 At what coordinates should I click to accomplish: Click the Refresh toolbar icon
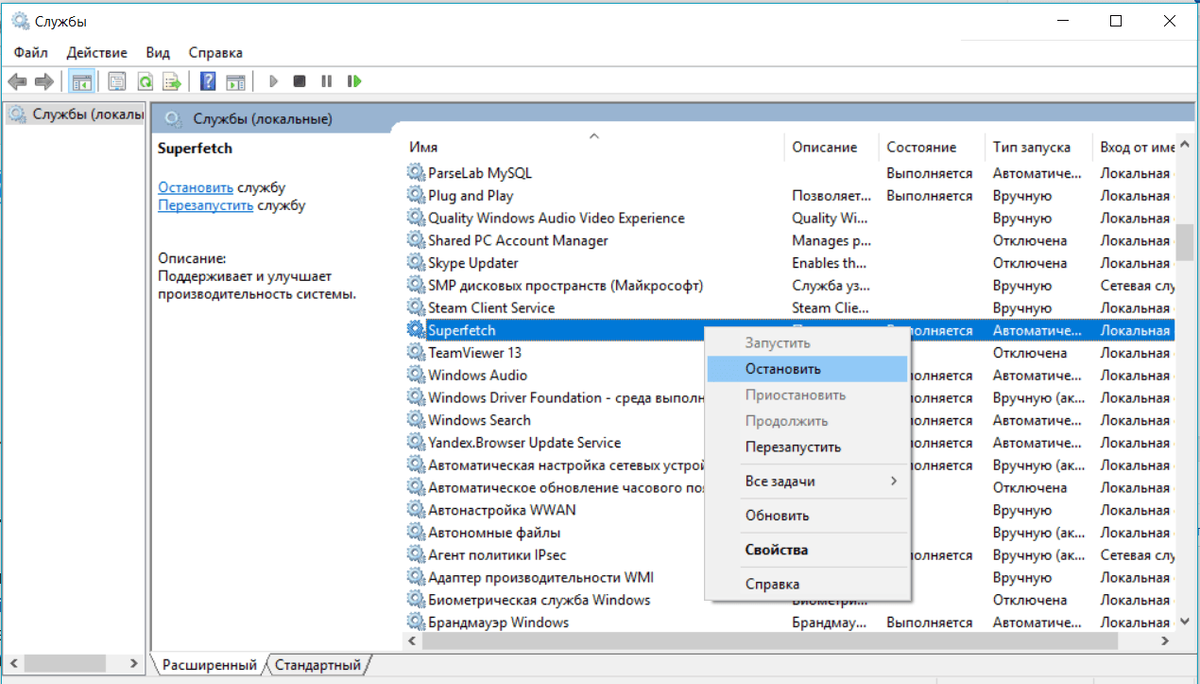click(x=145, y=82)
